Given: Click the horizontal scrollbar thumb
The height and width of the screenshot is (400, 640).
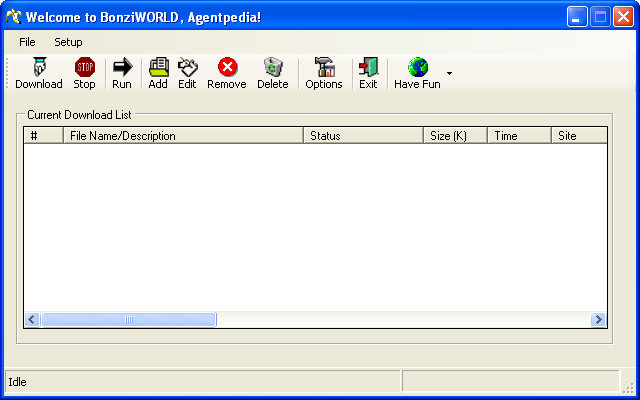Looking at the screenshot, I should click(129, 320).
